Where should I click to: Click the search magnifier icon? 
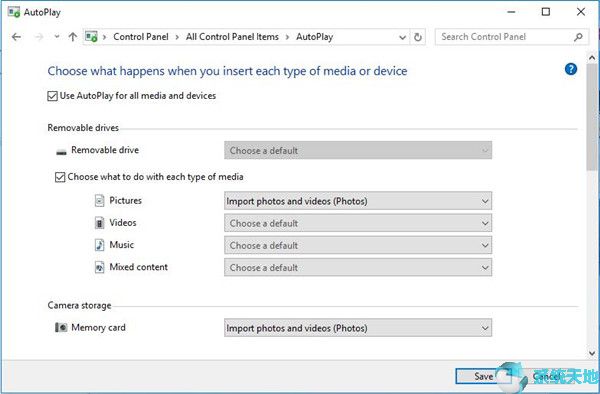tap(578, 37)
